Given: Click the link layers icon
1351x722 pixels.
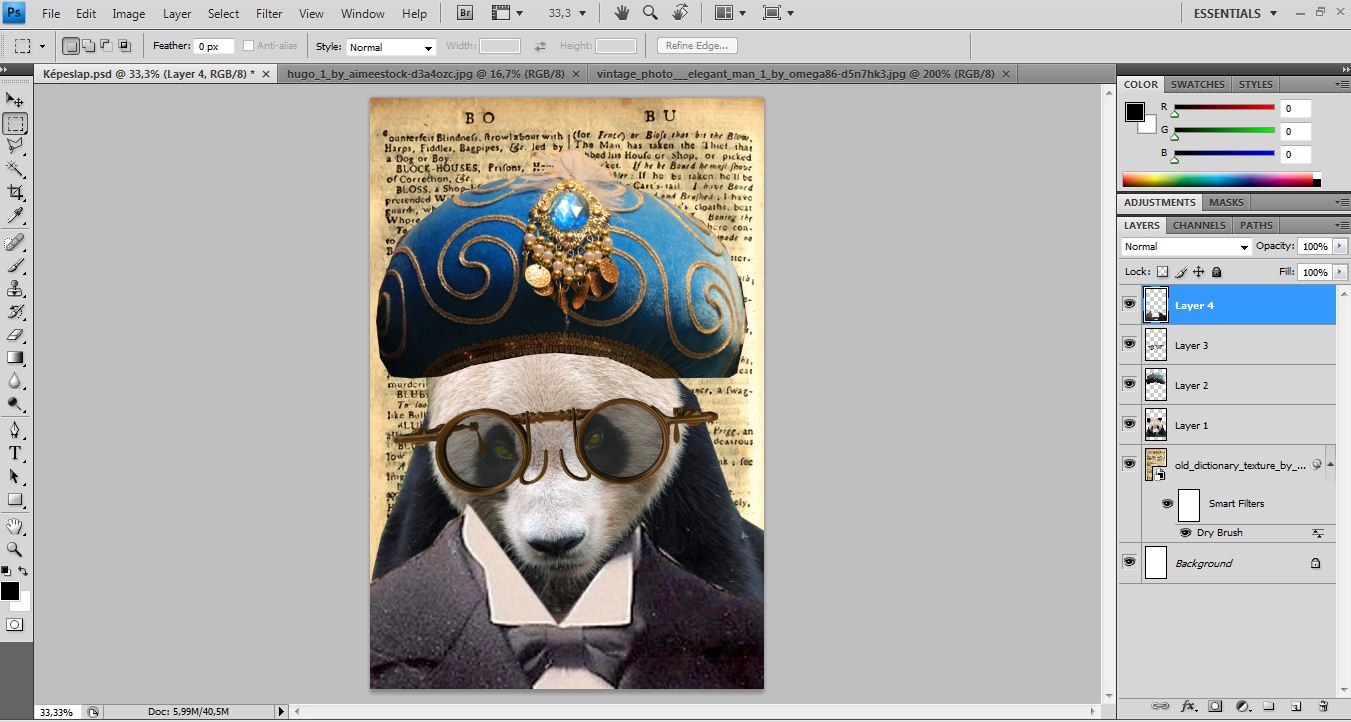Looking at the screenshot, I should point(1161,705).
